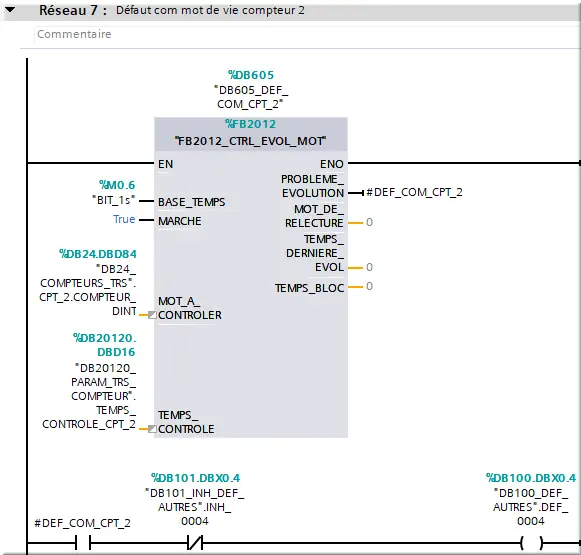Select the %DB24.DBD84 operand address

tap(98, 254)
